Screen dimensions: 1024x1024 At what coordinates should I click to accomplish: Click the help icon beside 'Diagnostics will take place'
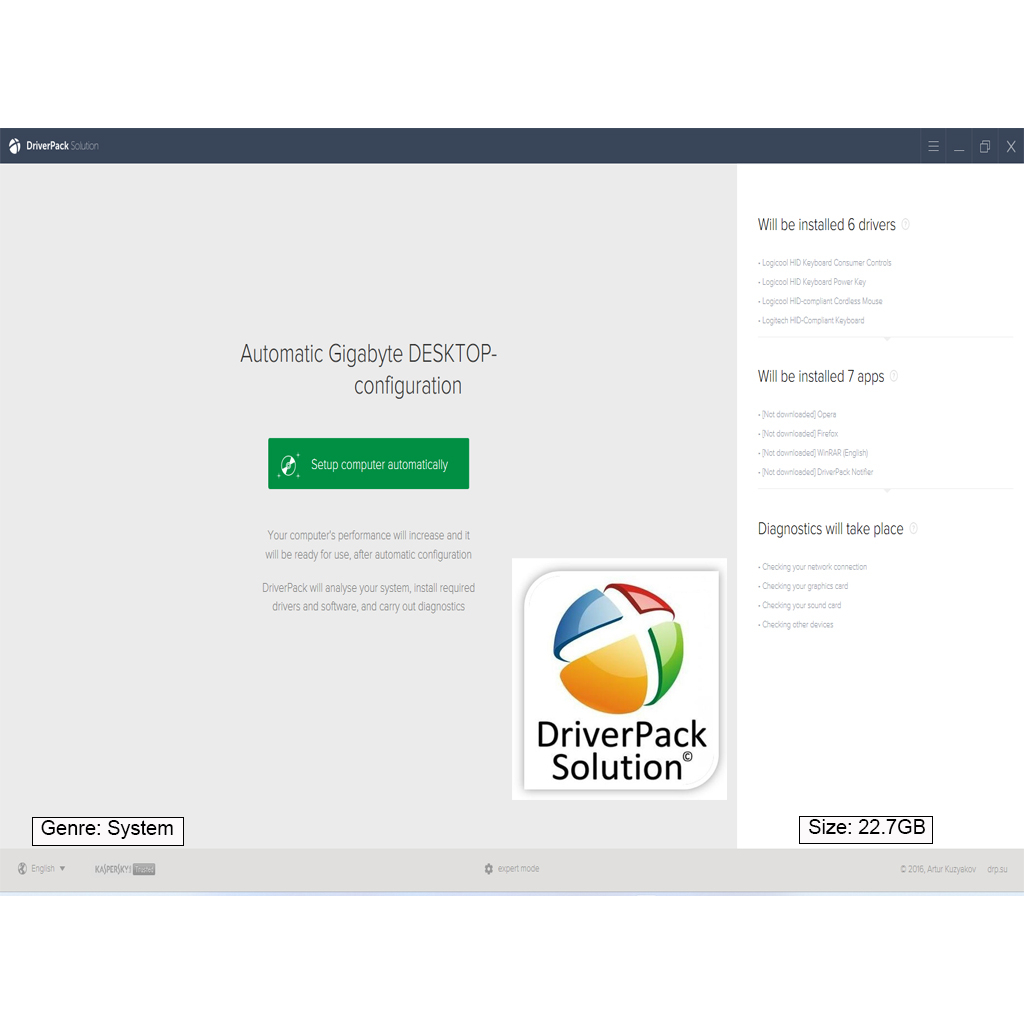(913, 528)
